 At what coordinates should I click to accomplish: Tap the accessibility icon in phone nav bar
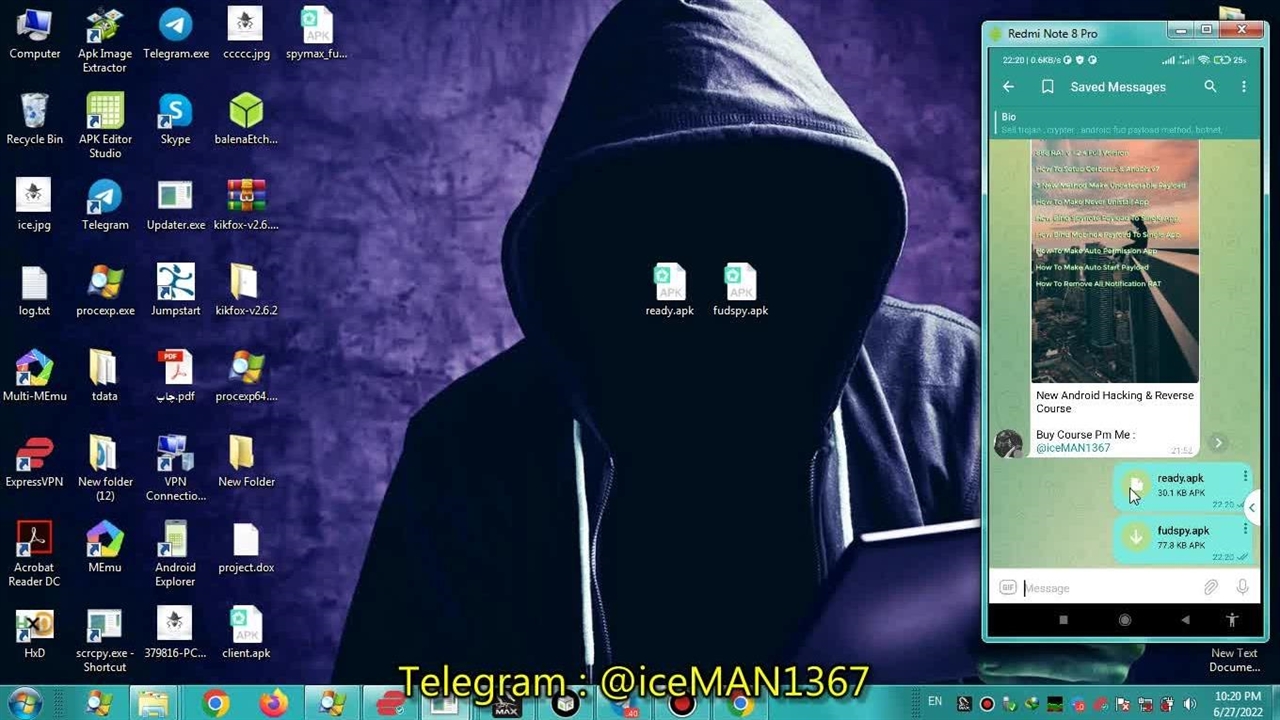(x=1232, y=620)
